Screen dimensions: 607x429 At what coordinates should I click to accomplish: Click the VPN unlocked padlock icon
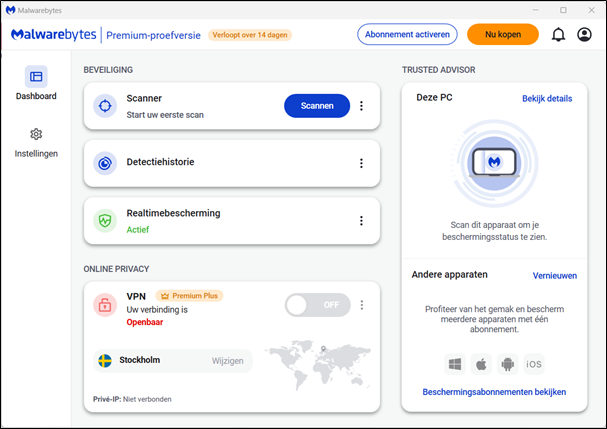[x=105, y=305]
